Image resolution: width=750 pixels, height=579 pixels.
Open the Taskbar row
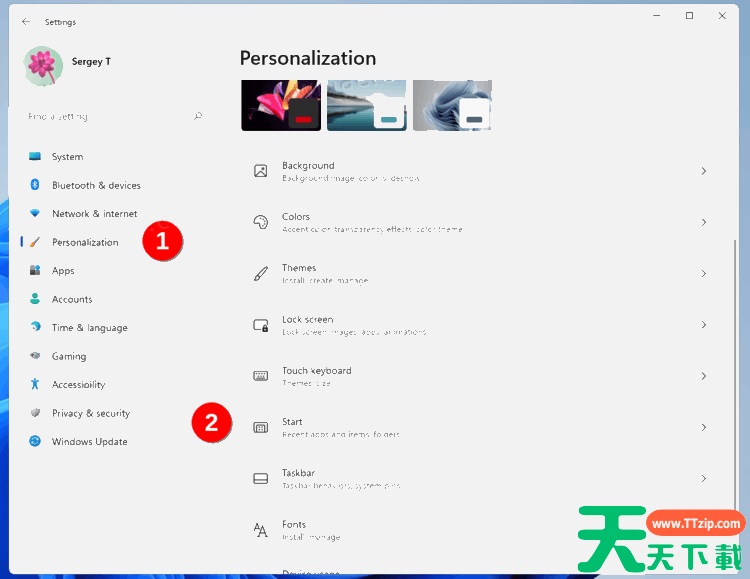click(480, 478)
